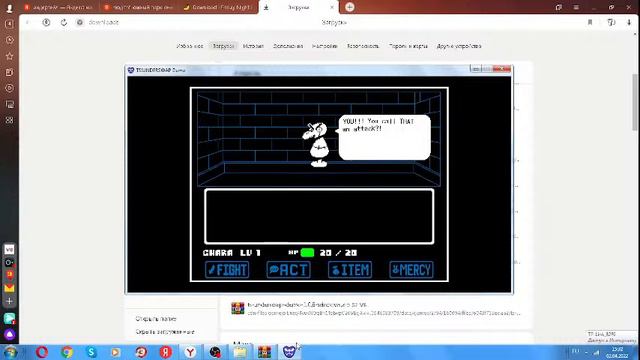Click the profile avatar icon in sidebar
Viewport: 640px width, 360px height.
click(9, 8)
